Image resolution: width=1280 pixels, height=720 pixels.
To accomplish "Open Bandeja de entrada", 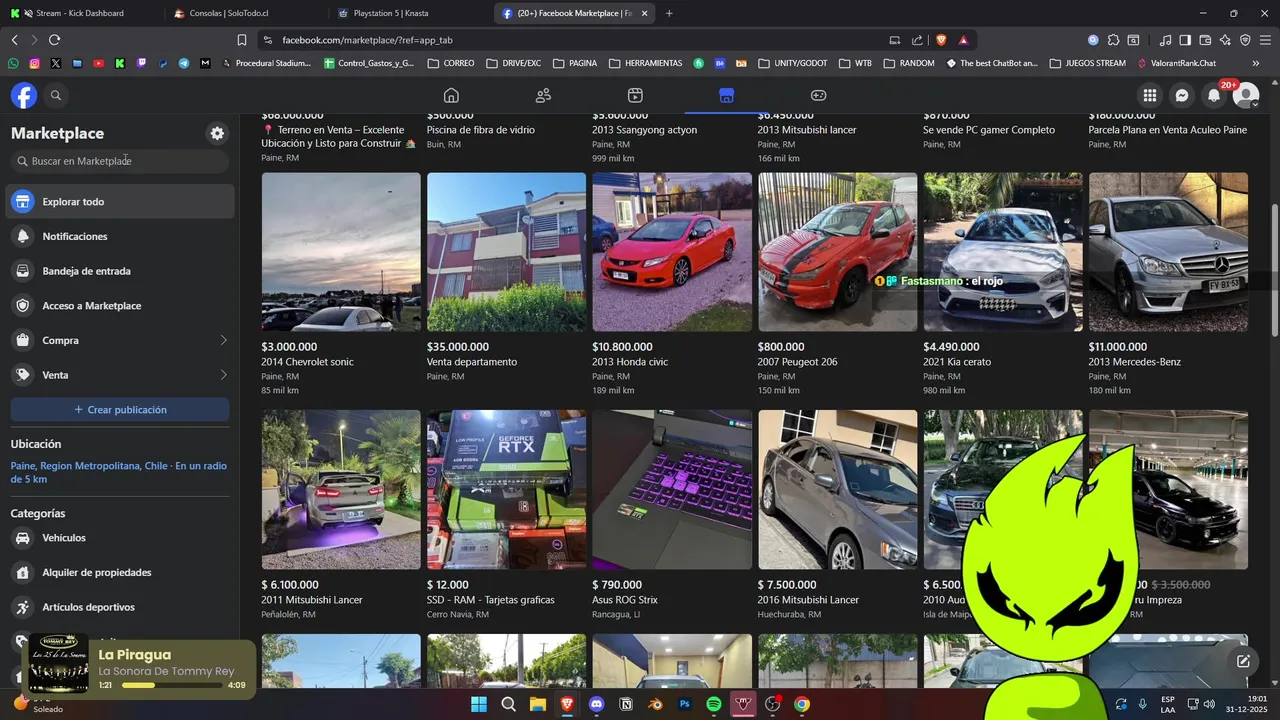I will pyautogui.click(x=120, y=271).
